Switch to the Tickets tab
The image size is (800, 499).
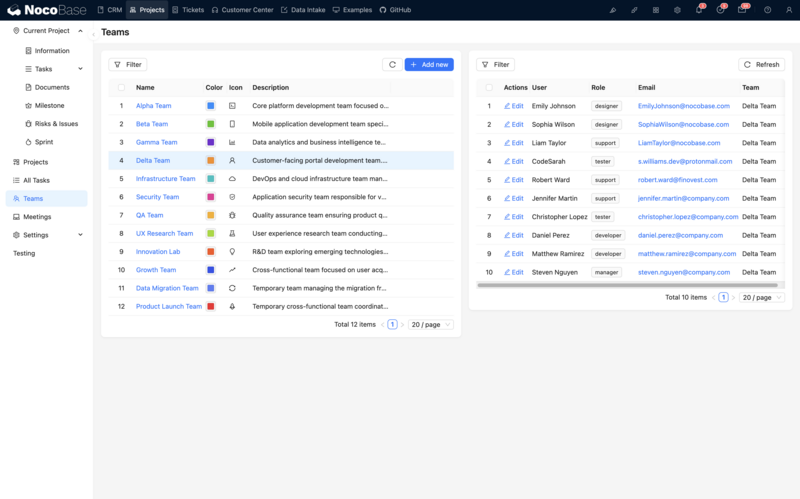click(x=187, y=9)
